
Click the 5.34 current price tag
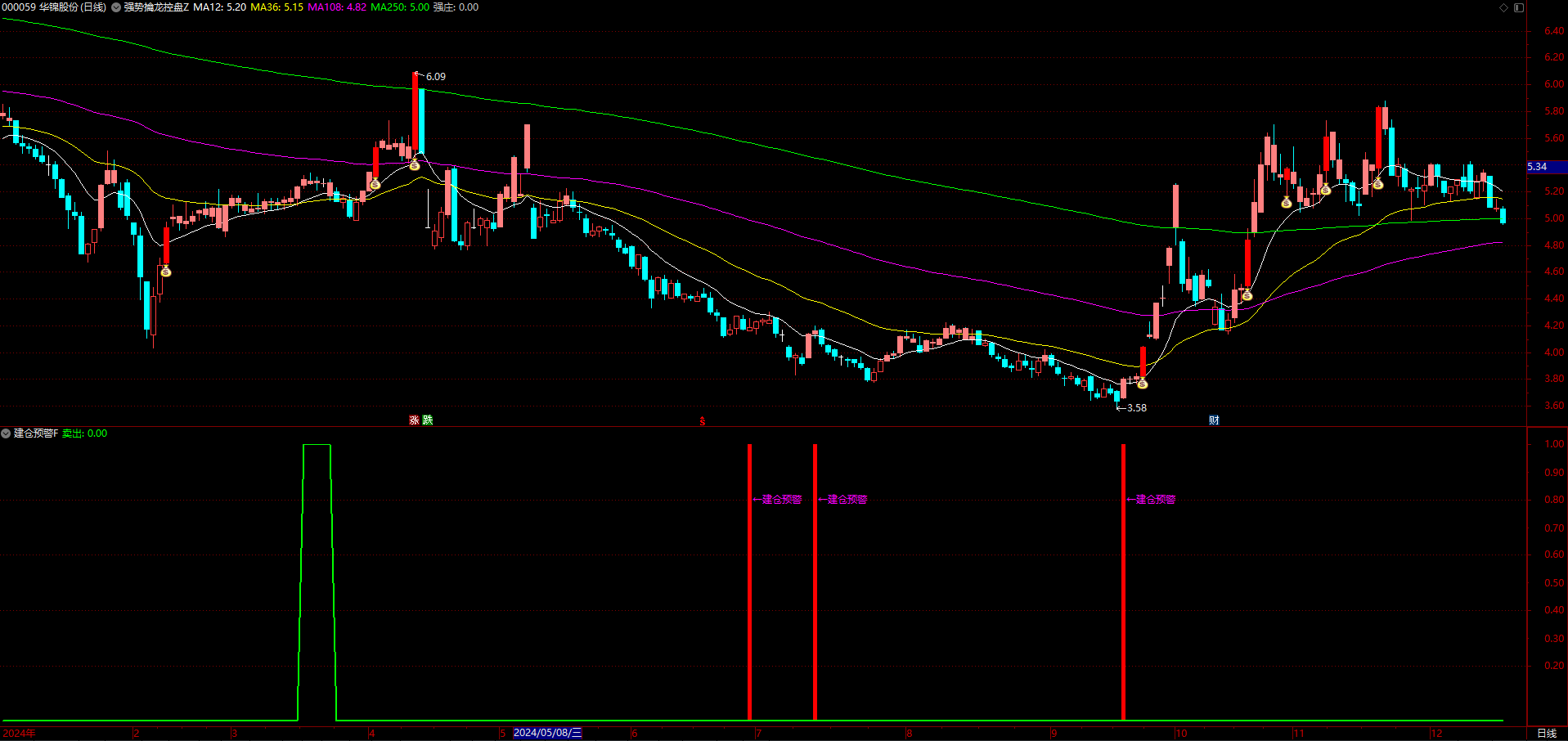point(1537,167)
